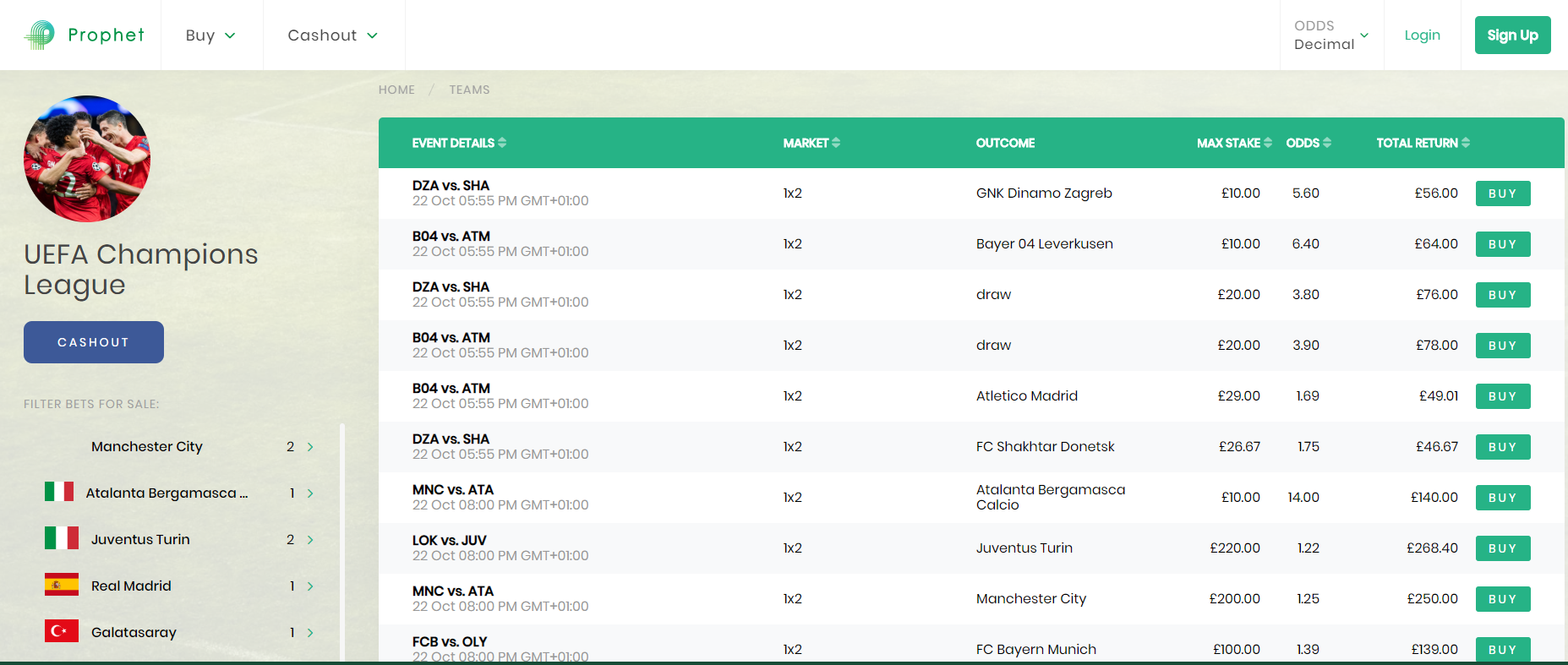The image size is (1568, 665).
Task: Click the Spain flag beside Real Madrid
Action: click(x=61, y=585)
